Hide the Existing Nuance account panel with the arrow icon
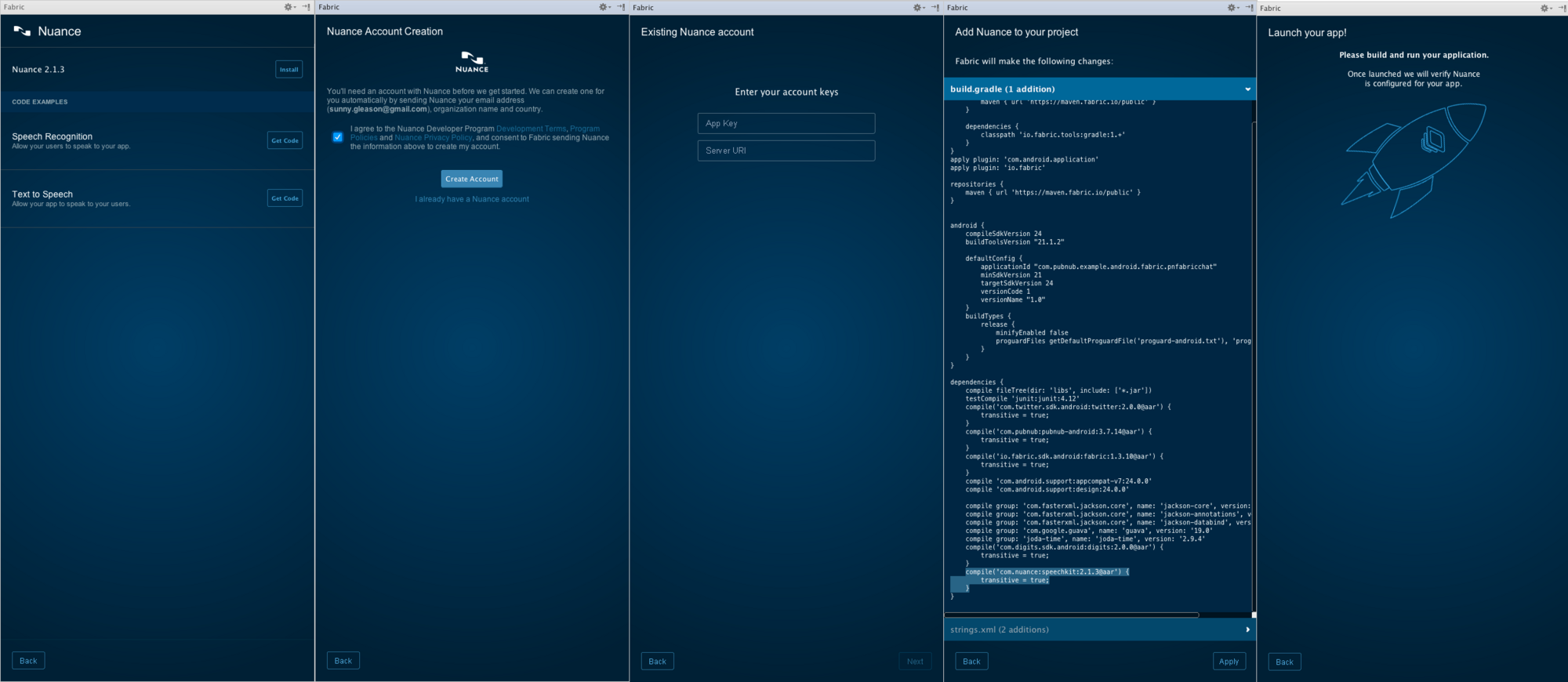This screenshot has height=682, width=1568. click(x=935, y=8)
